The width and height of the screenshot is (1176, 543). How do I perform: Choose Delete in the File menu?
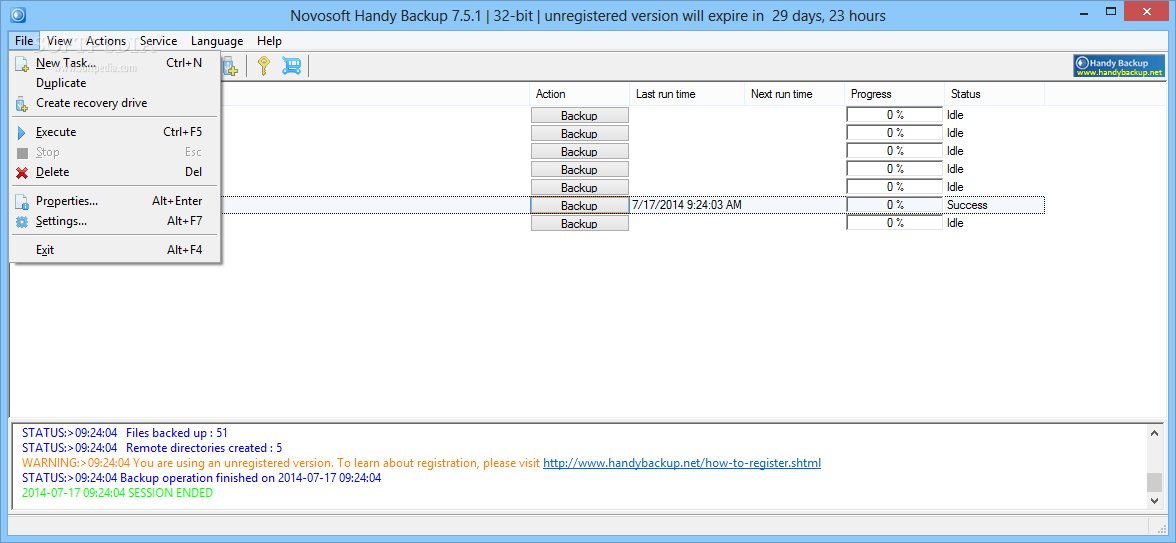pyautogui.click(x=115, y=172)
